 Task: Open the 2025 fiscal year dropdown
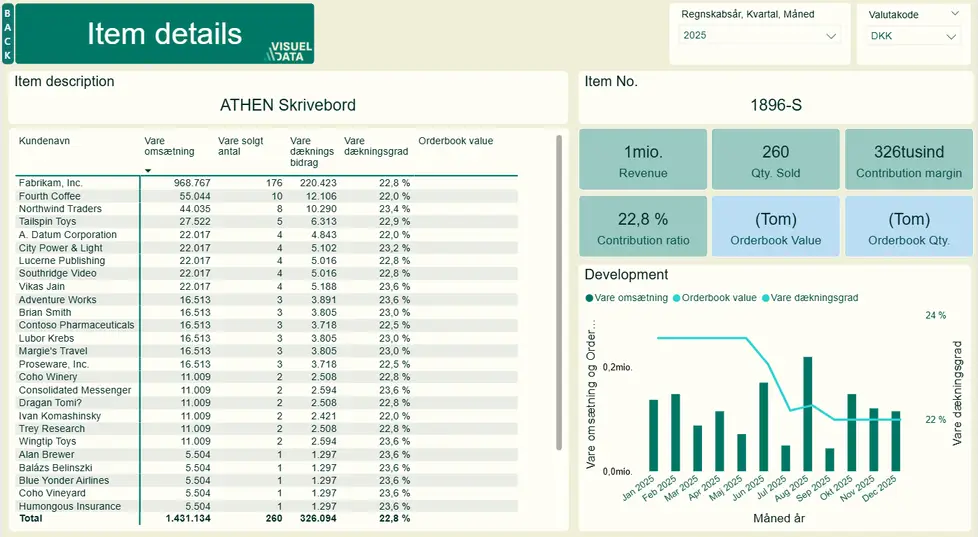coord(759,36)
